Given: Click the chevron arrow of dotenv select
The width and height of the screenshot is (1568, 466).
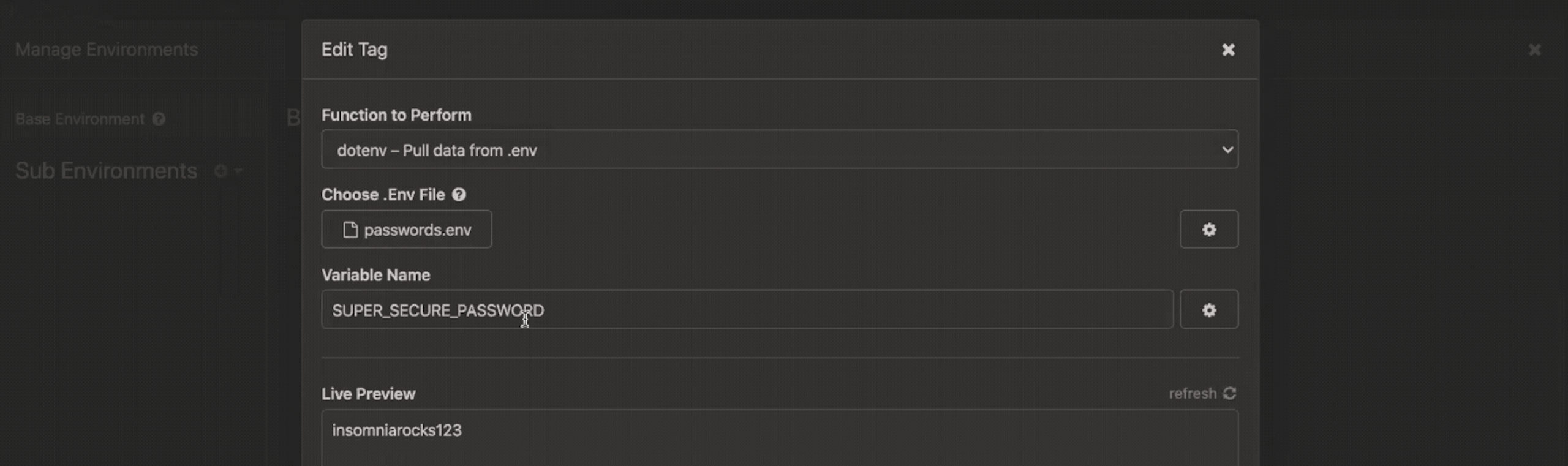Looking at the screenshot, I should tap(1227, 149).
